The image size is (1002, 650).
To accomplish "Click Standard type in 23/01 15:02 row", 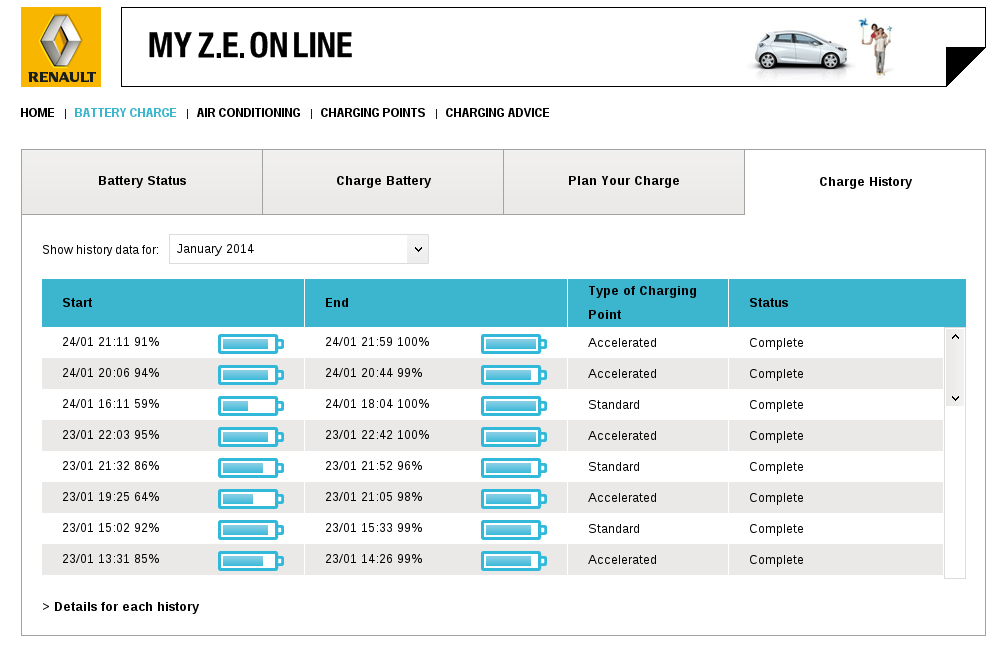I will (x=613, y=529).
